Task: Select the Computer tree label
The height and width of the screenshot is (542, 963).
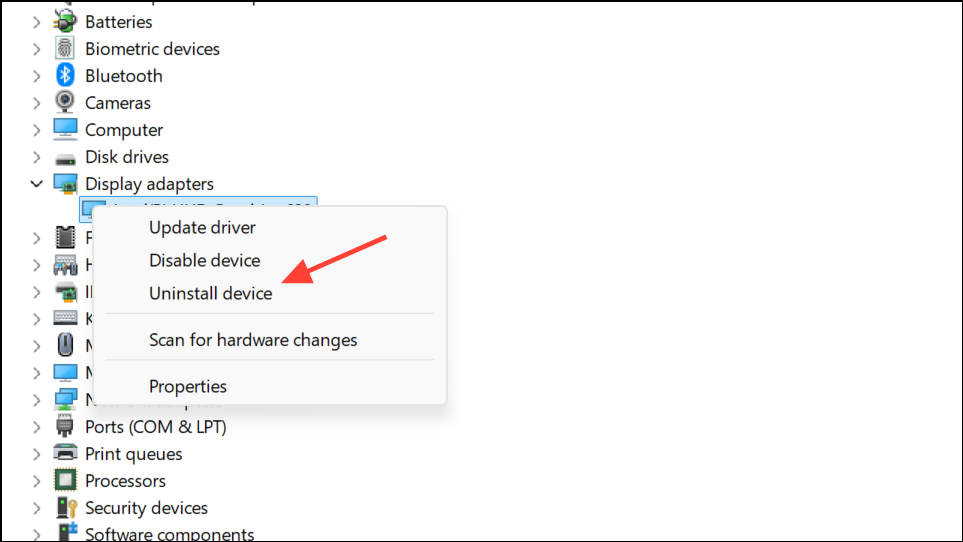Action: [x=124, y=130]
